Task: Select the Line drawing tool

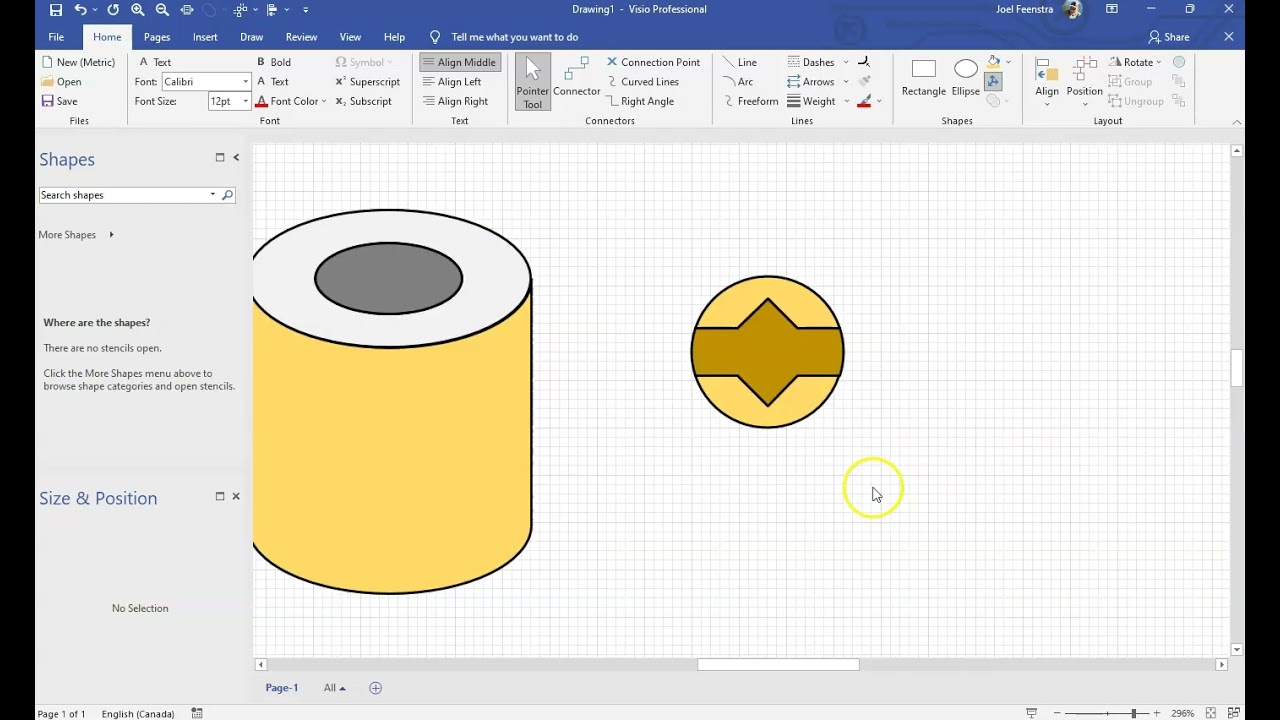Action: pos(740,62)
